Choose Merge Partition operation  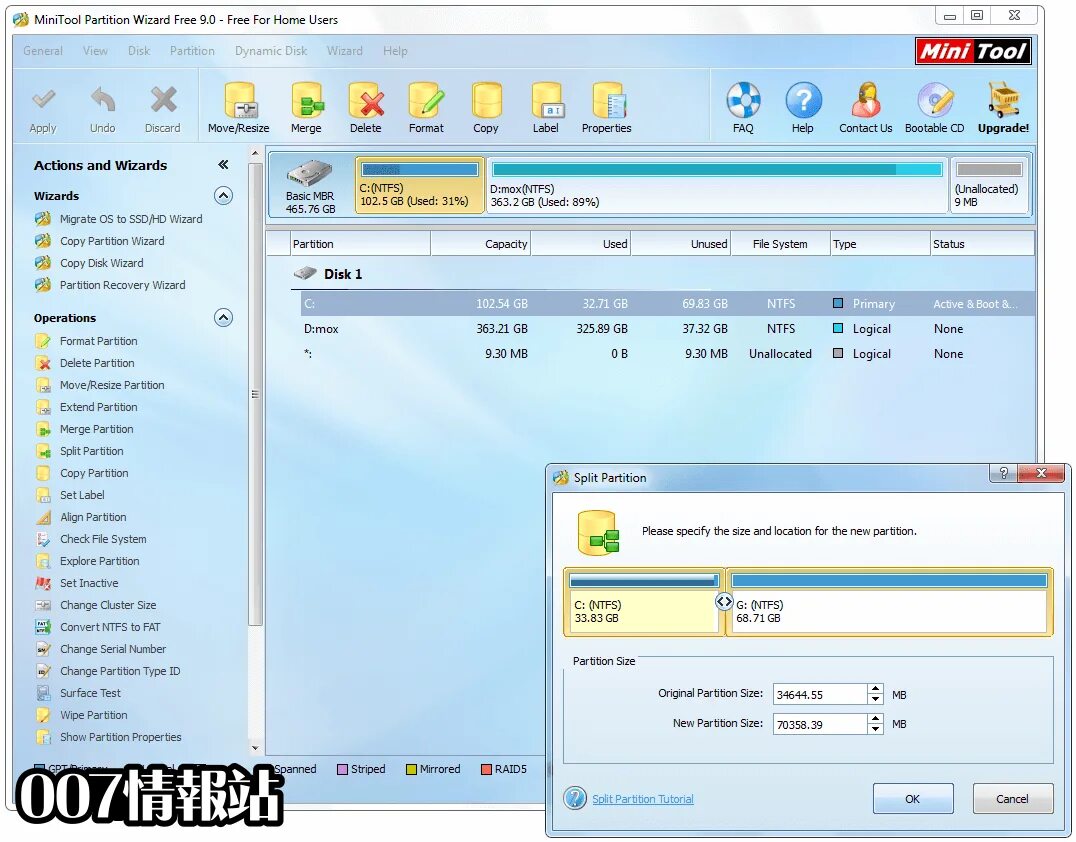(x=96, y=429)
